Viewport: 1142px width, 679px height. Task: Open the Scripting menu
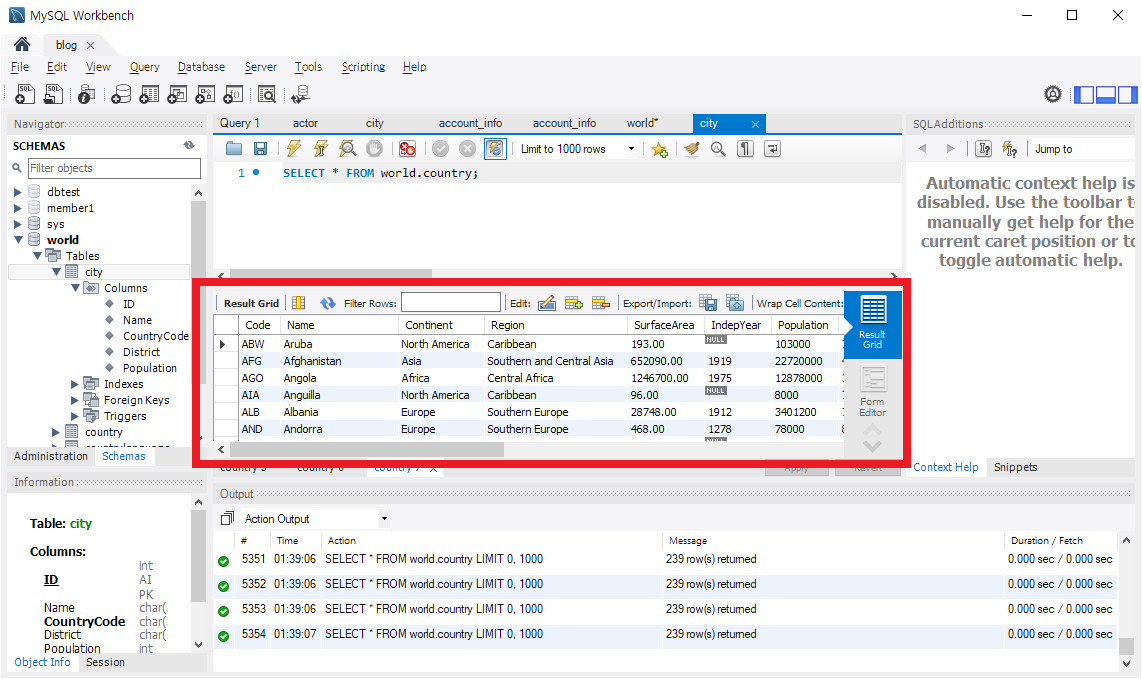click(x=363, y=67)
